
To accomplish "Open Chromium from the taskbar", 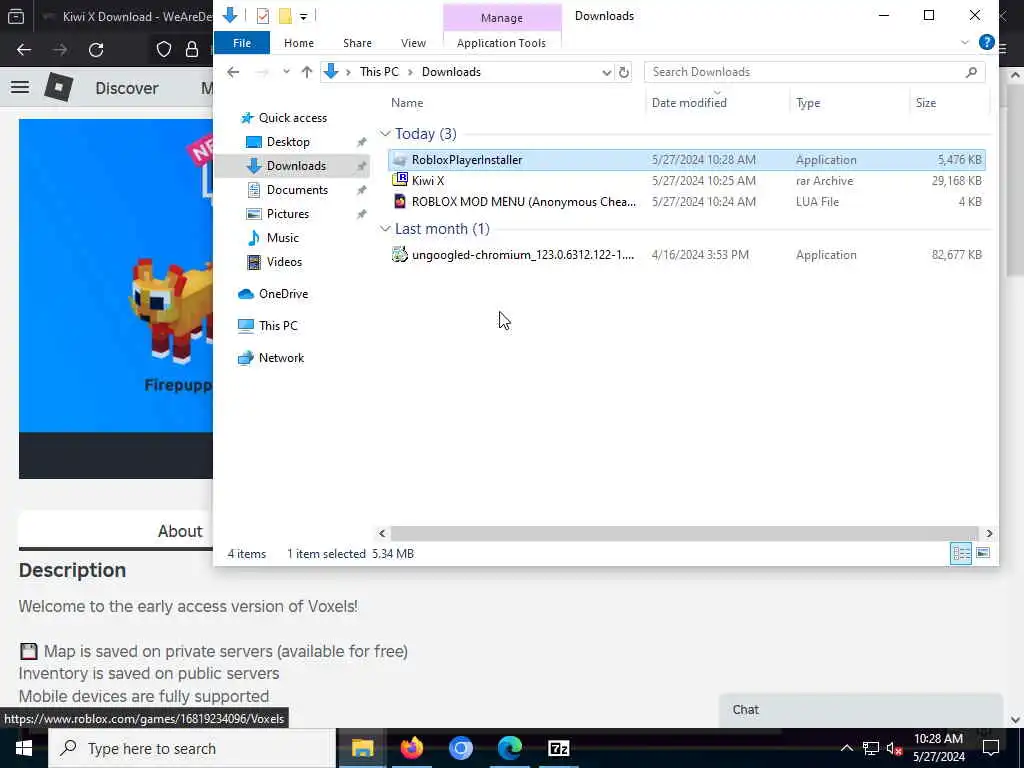I will click(460, 748).
